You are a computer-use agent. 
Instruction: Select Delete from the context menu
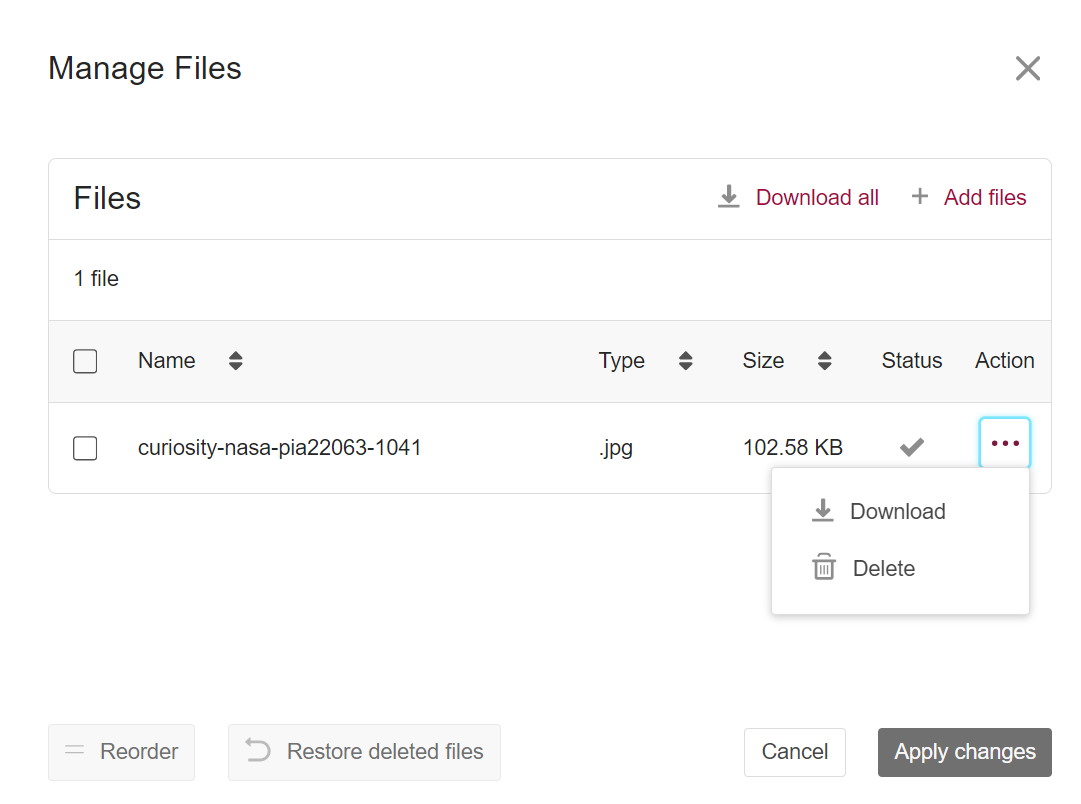(883, 567)
